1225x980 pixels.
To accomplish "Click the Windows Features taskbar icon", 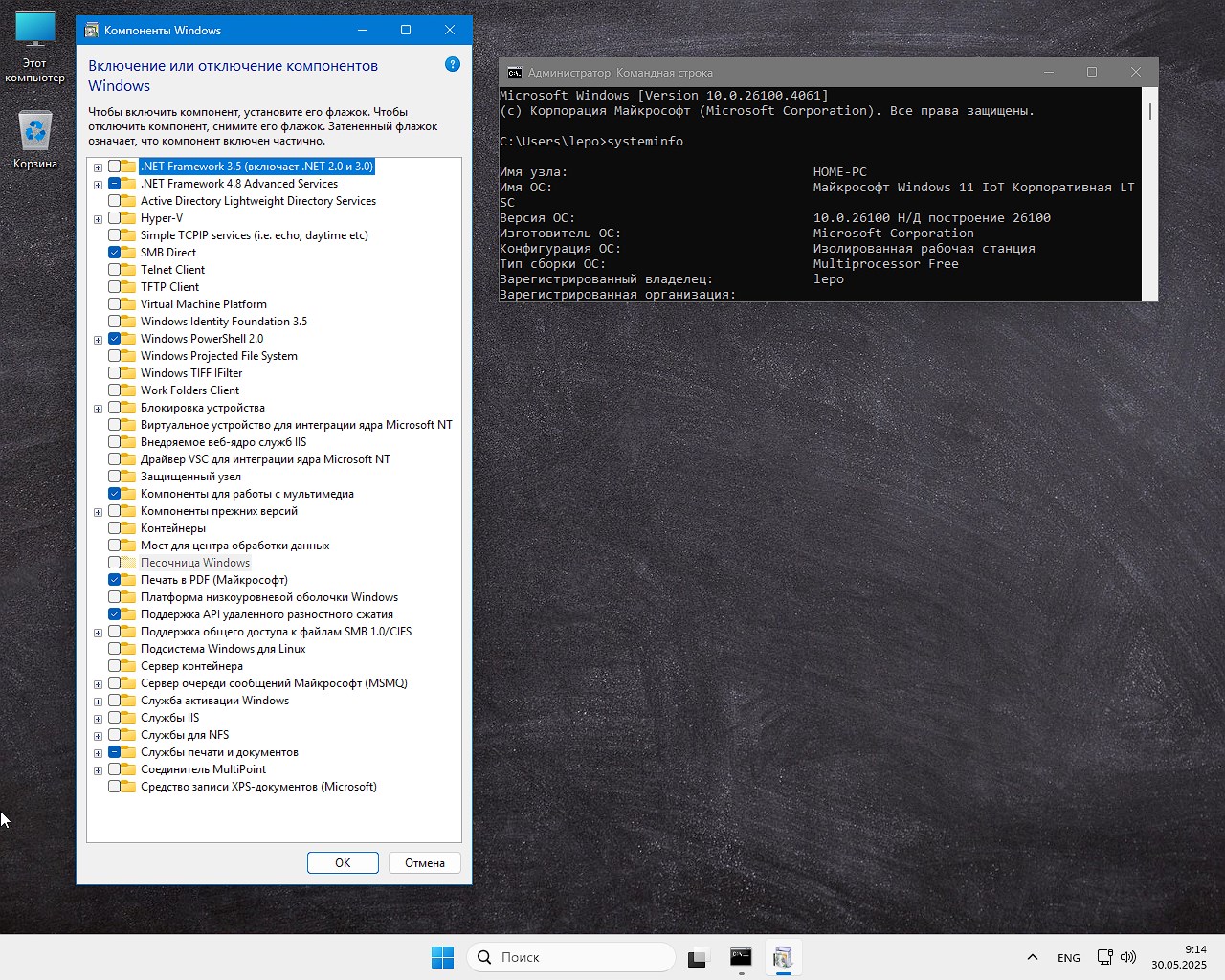I will point(783,957).
